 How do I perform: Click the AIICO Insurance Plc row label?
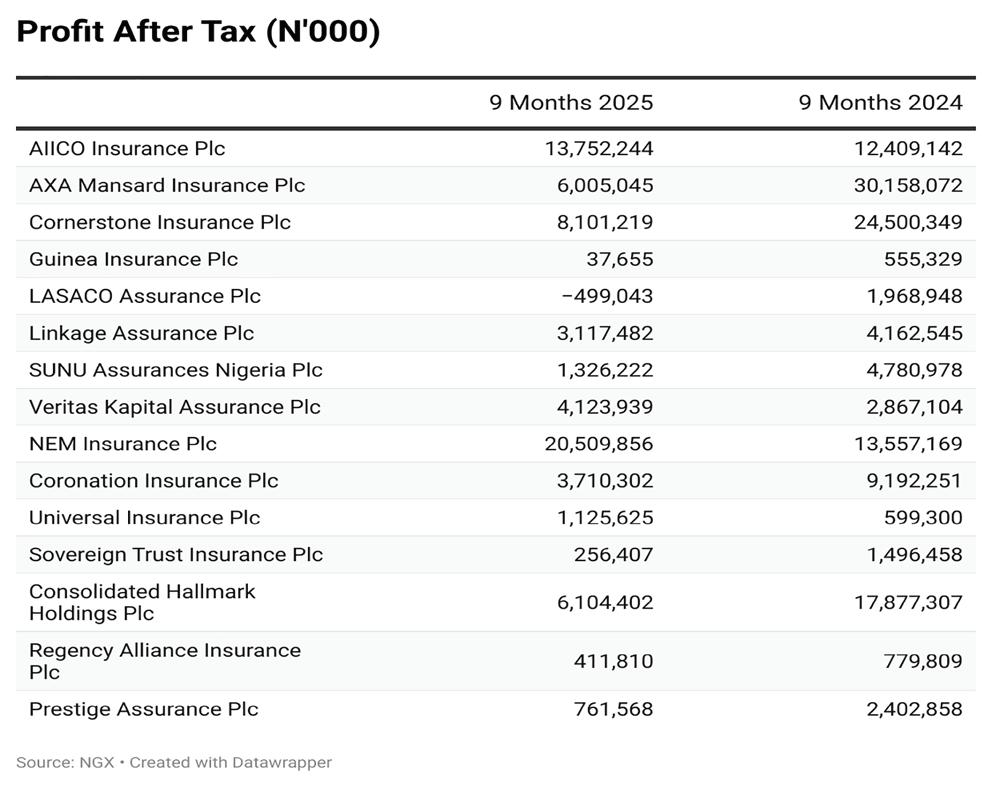point(127,149)
